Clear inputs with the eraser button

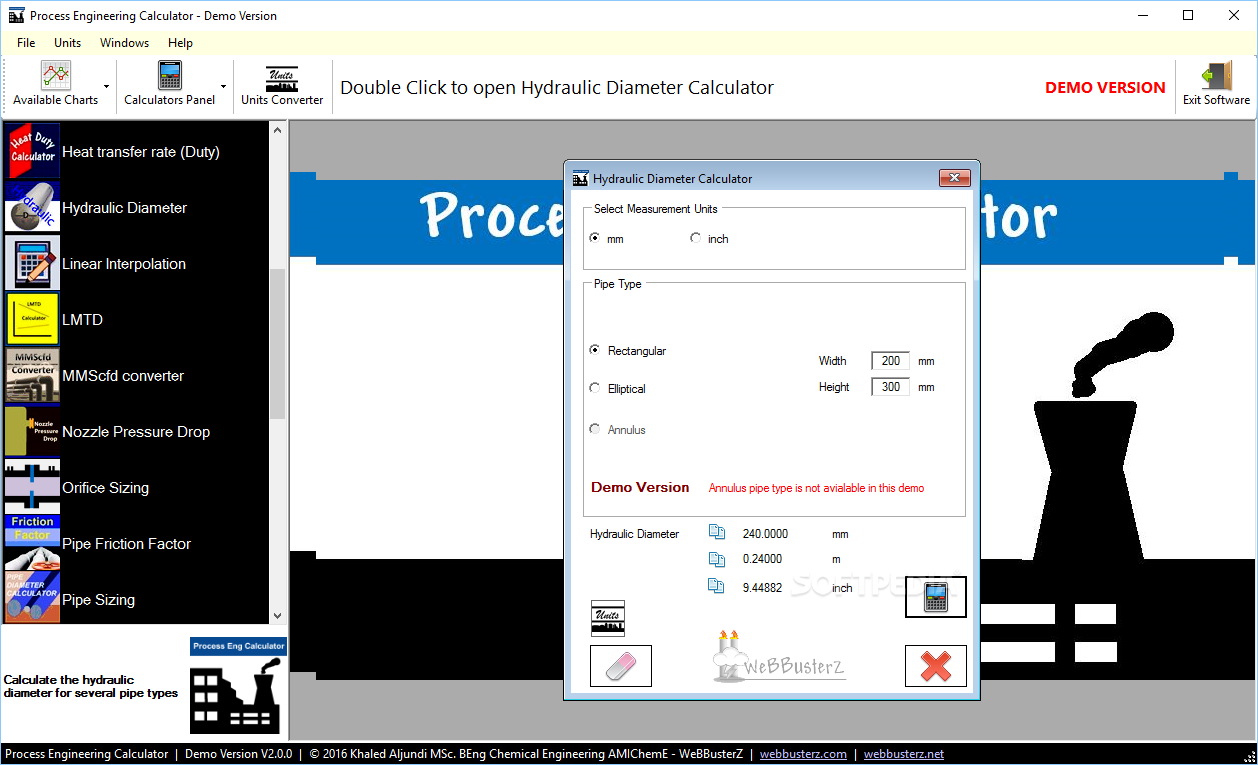pos(621,666)
